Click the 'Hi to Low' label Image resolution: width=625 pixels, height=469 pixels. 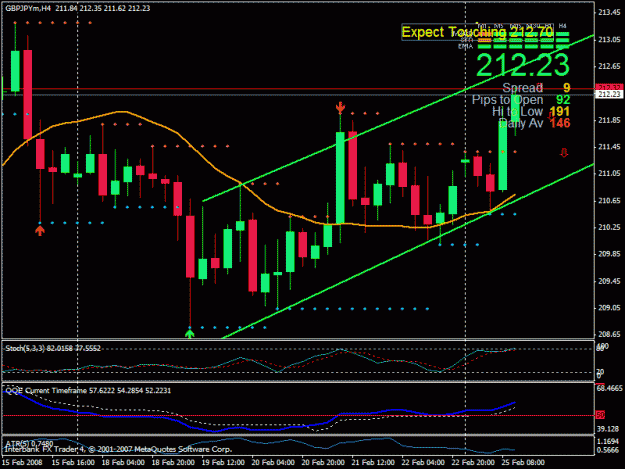(517, 111)
